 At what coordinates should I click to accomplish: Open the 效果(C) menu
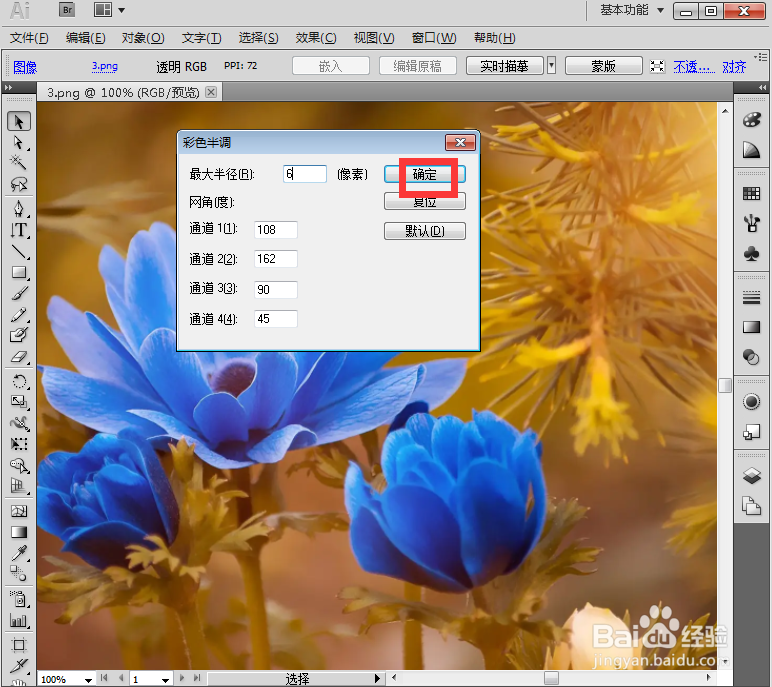tap(316, 38)
